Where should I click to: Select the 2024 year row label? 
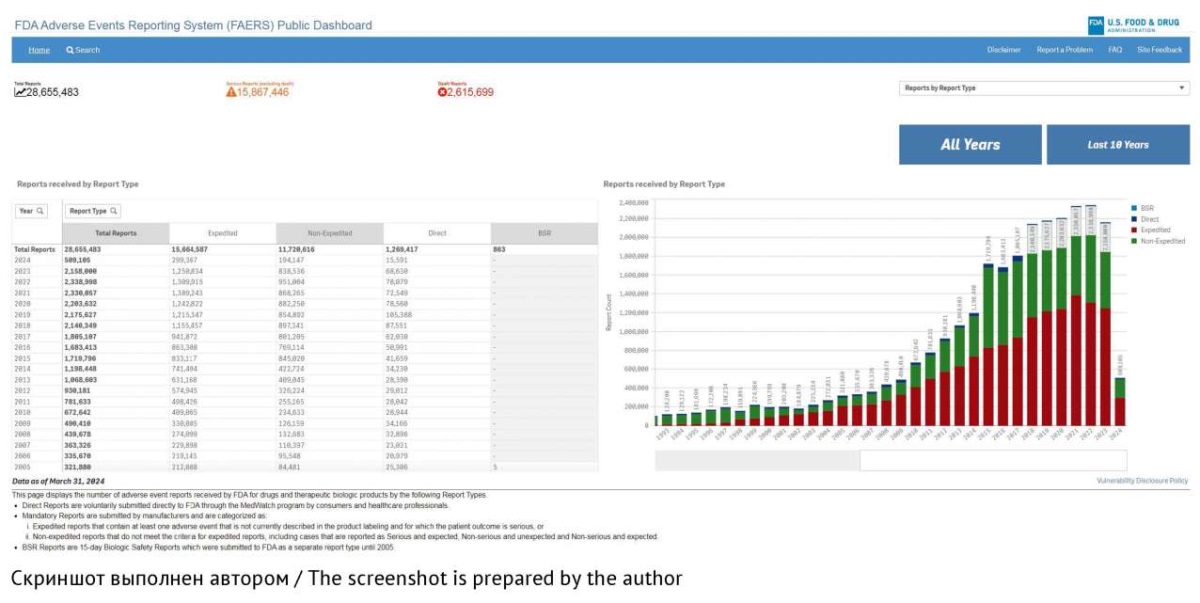tap(23, 260)
